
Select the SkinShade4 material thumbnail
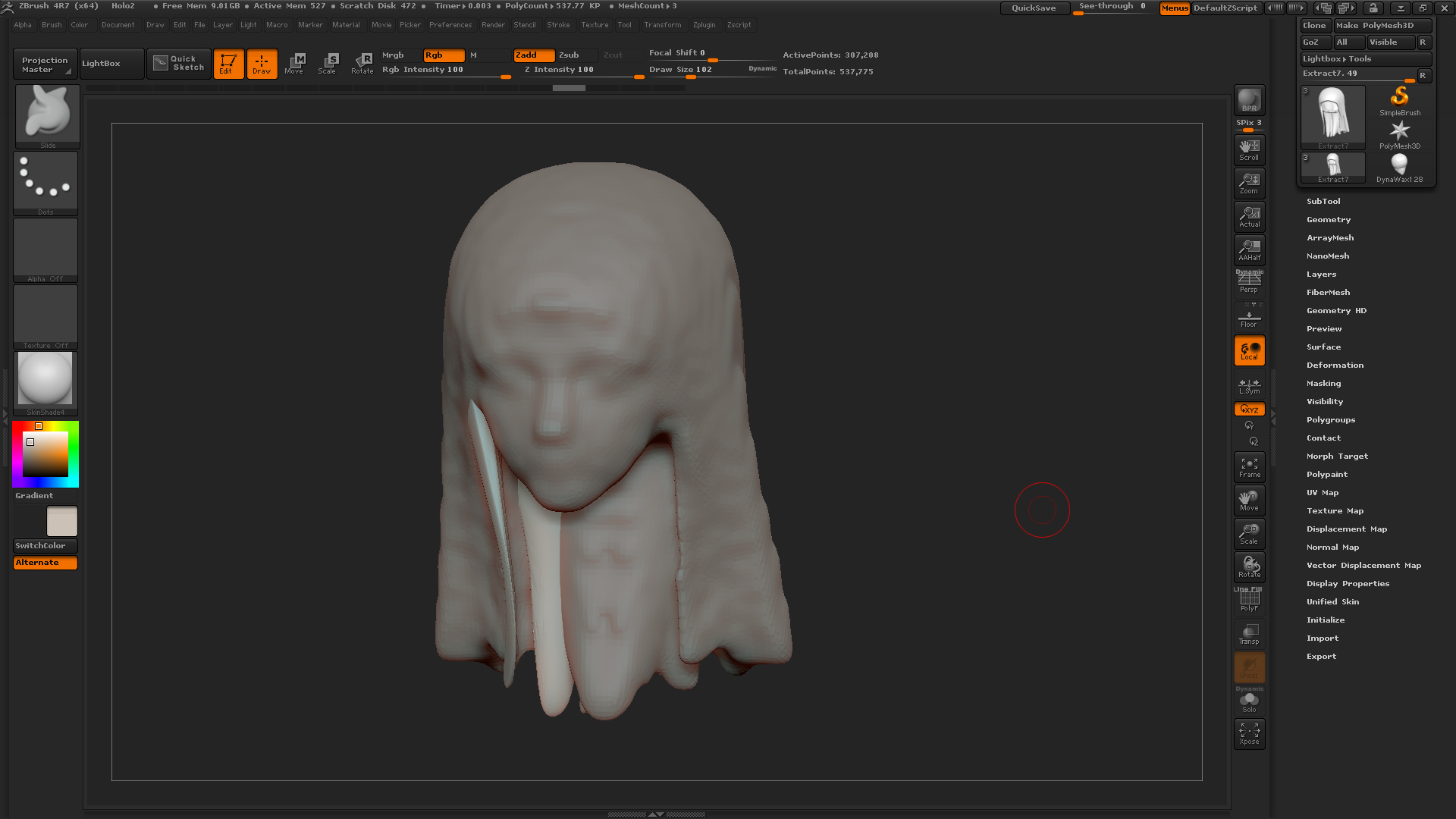point(45,379)
